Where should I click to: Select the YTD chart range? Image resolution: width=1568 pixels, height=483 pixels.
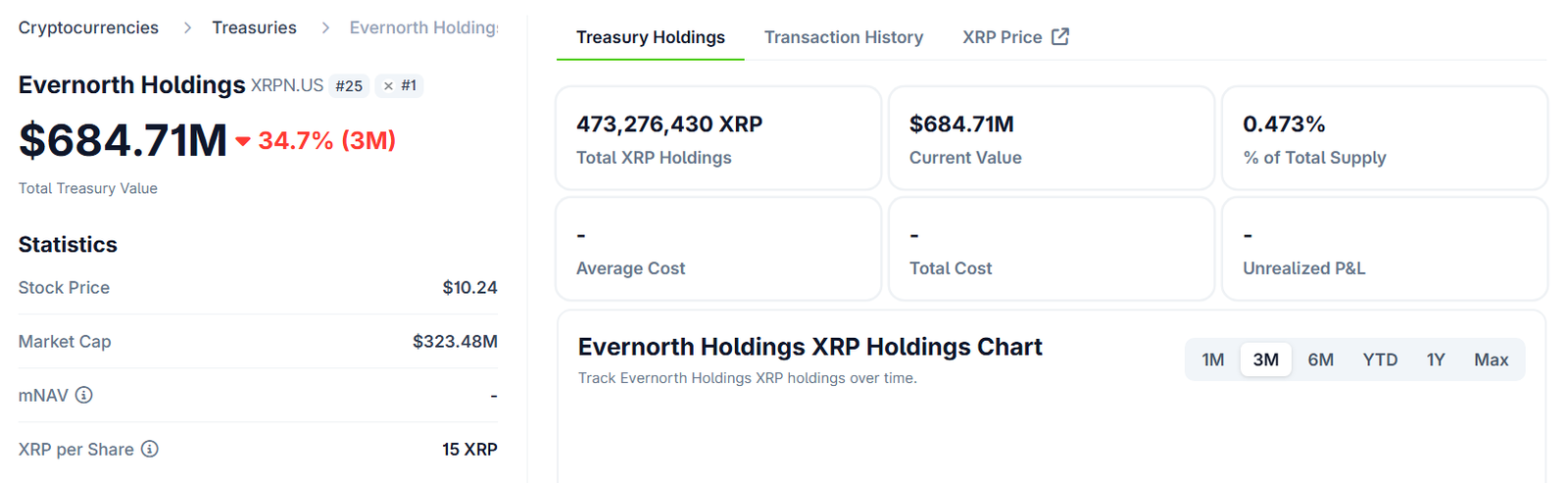click(x=1380, y=360)
